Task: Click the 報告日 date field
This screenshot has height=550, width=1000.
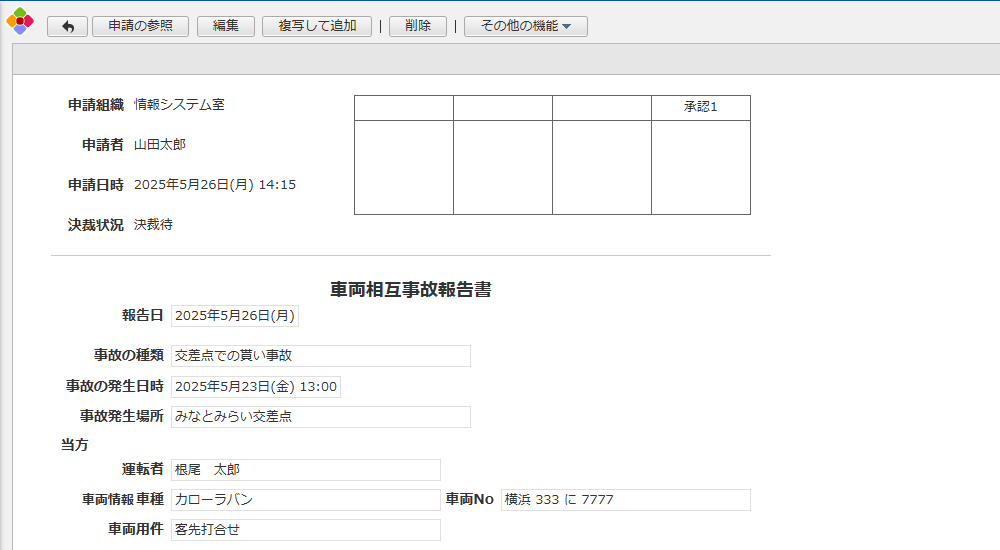Action: click(235, 316)
